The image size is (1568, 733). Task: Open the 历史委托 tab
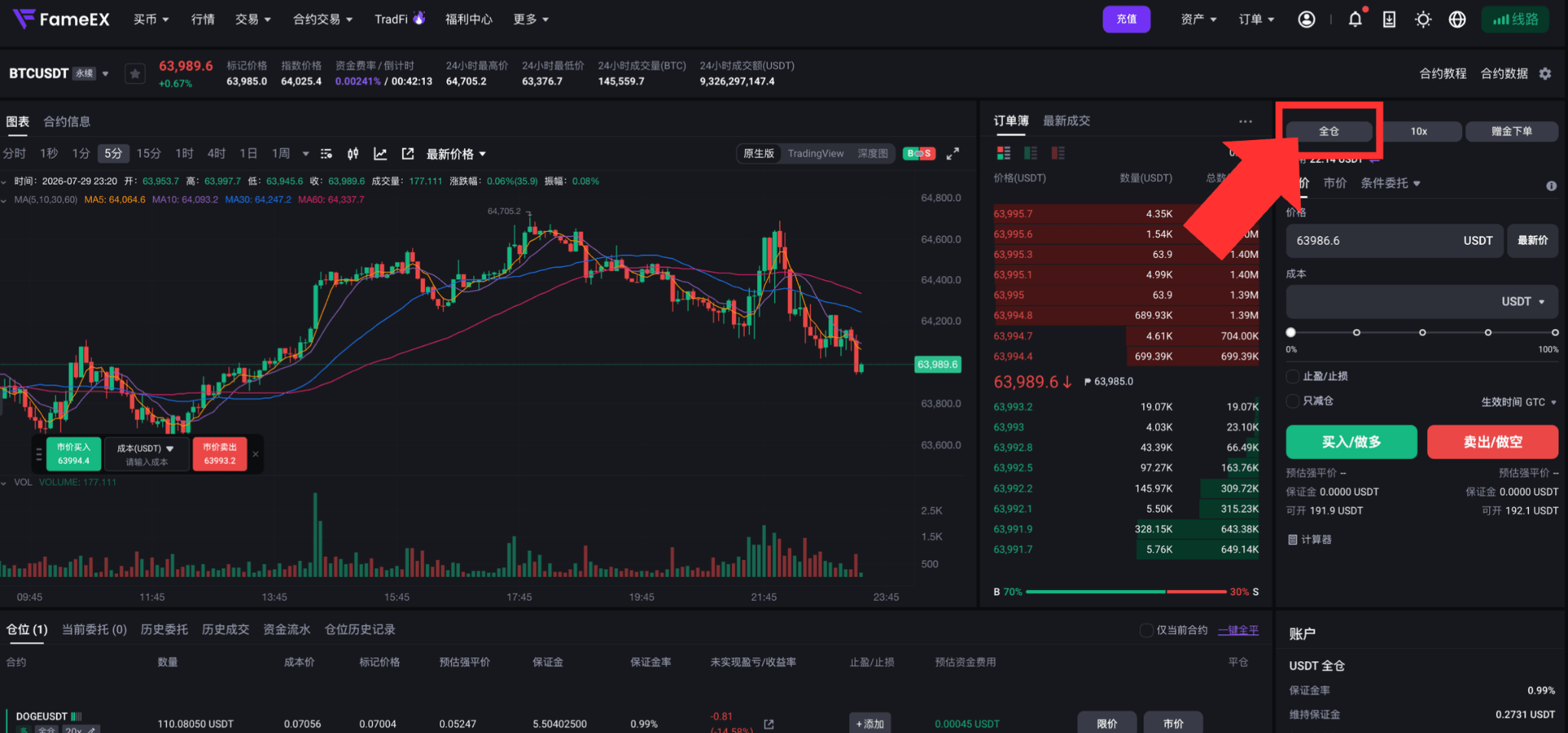pyautogui.click(x=164, y=630)
